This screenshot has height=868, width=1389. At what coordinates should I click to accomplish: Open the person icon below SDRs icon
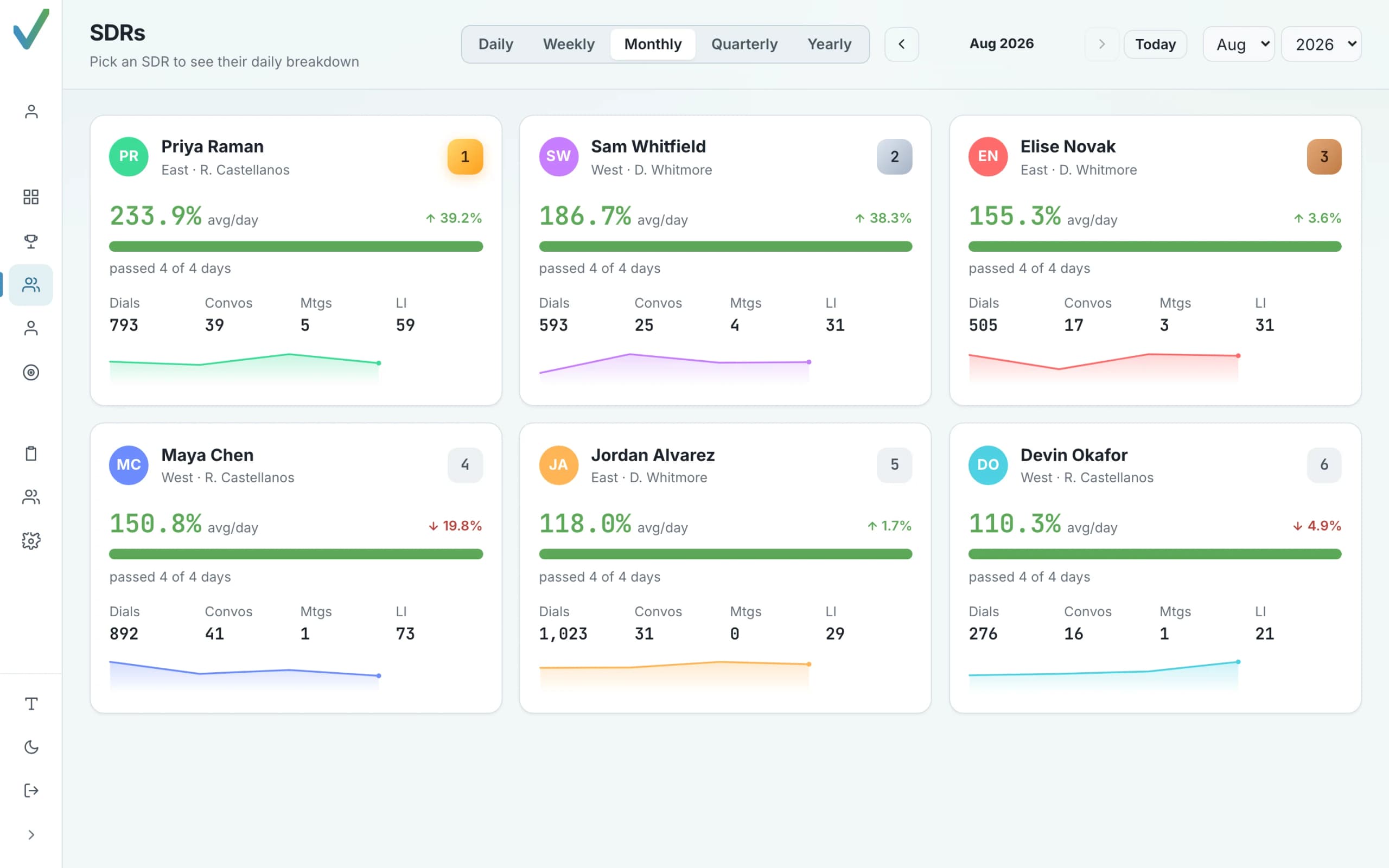(x=31, y=328)
